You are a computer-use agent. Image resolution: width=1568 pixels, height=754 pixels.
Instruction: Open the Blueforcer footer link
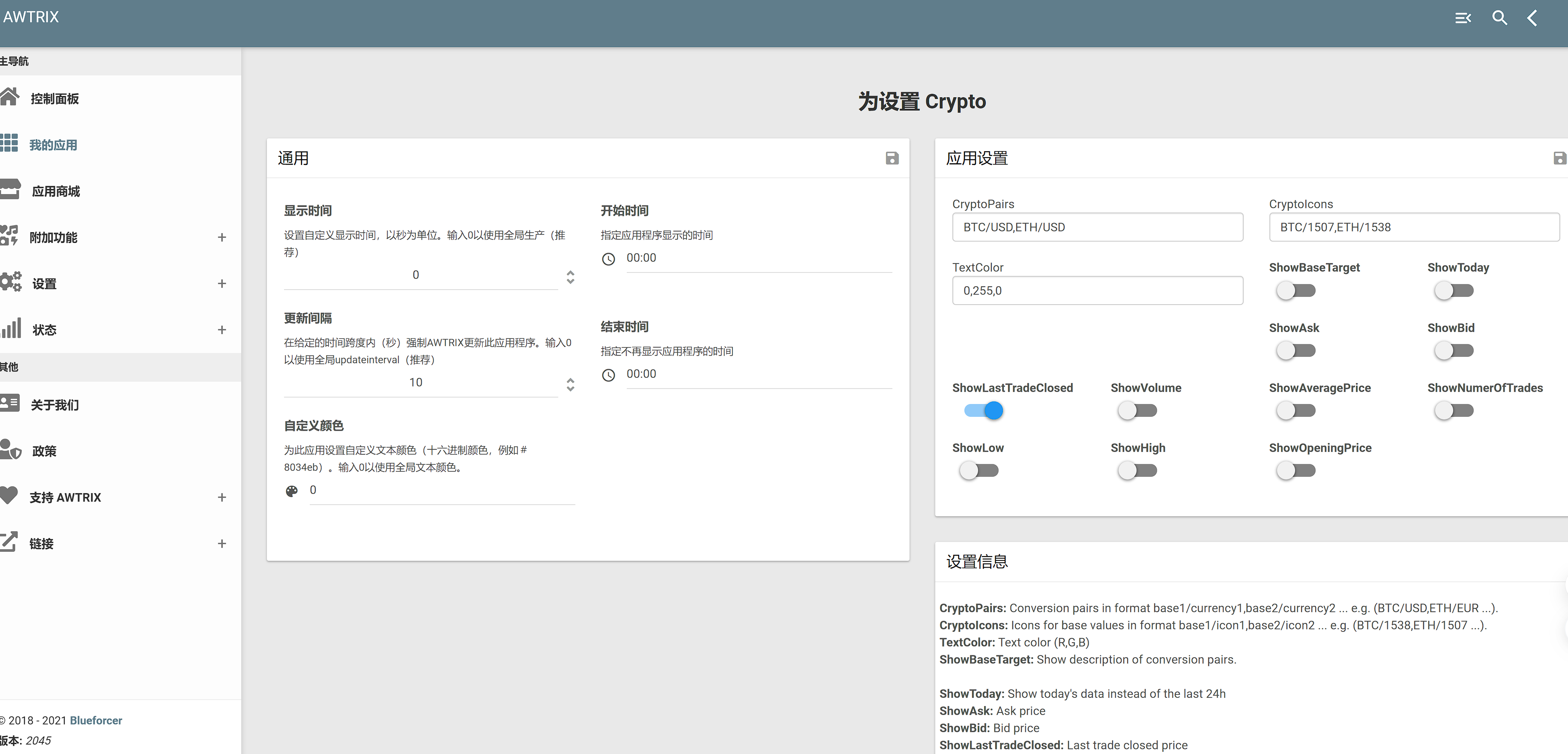pyautogui.click(x=96, y=720)
